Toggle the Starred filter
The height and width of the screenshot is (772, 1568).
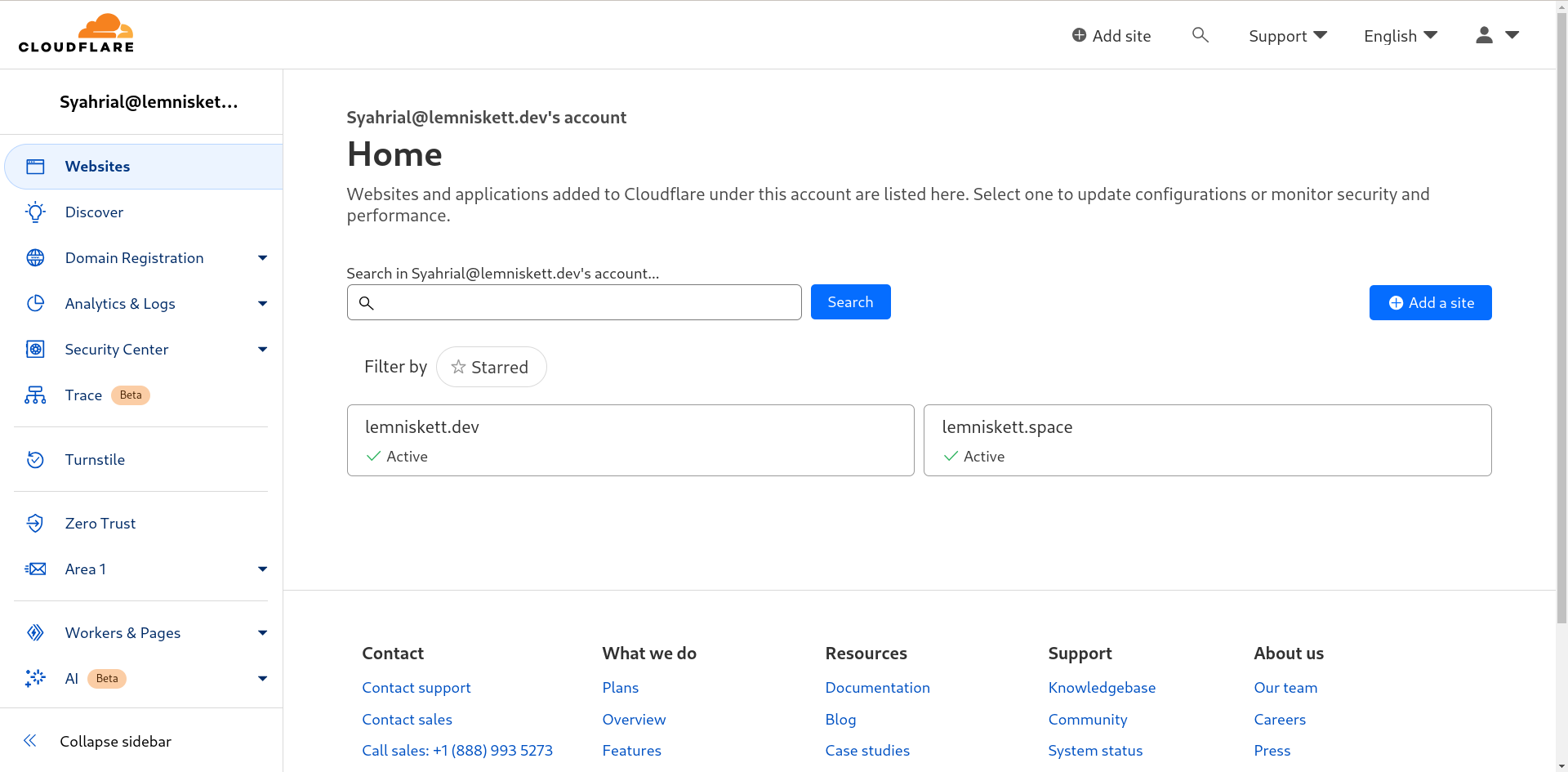pyautogui.click(x=491, y=367)
